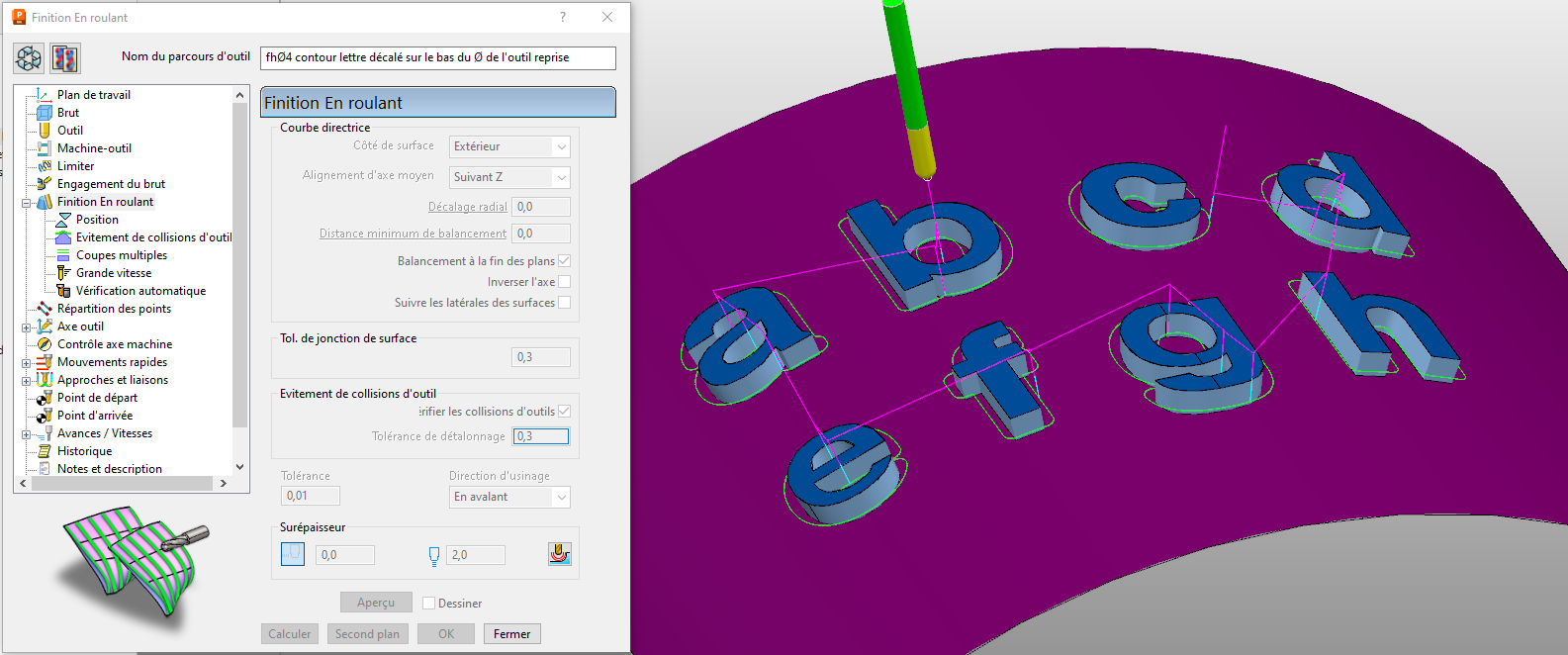Collapse the Finition En roulant tree node
Screen dimensions: 1568x655
27,203
